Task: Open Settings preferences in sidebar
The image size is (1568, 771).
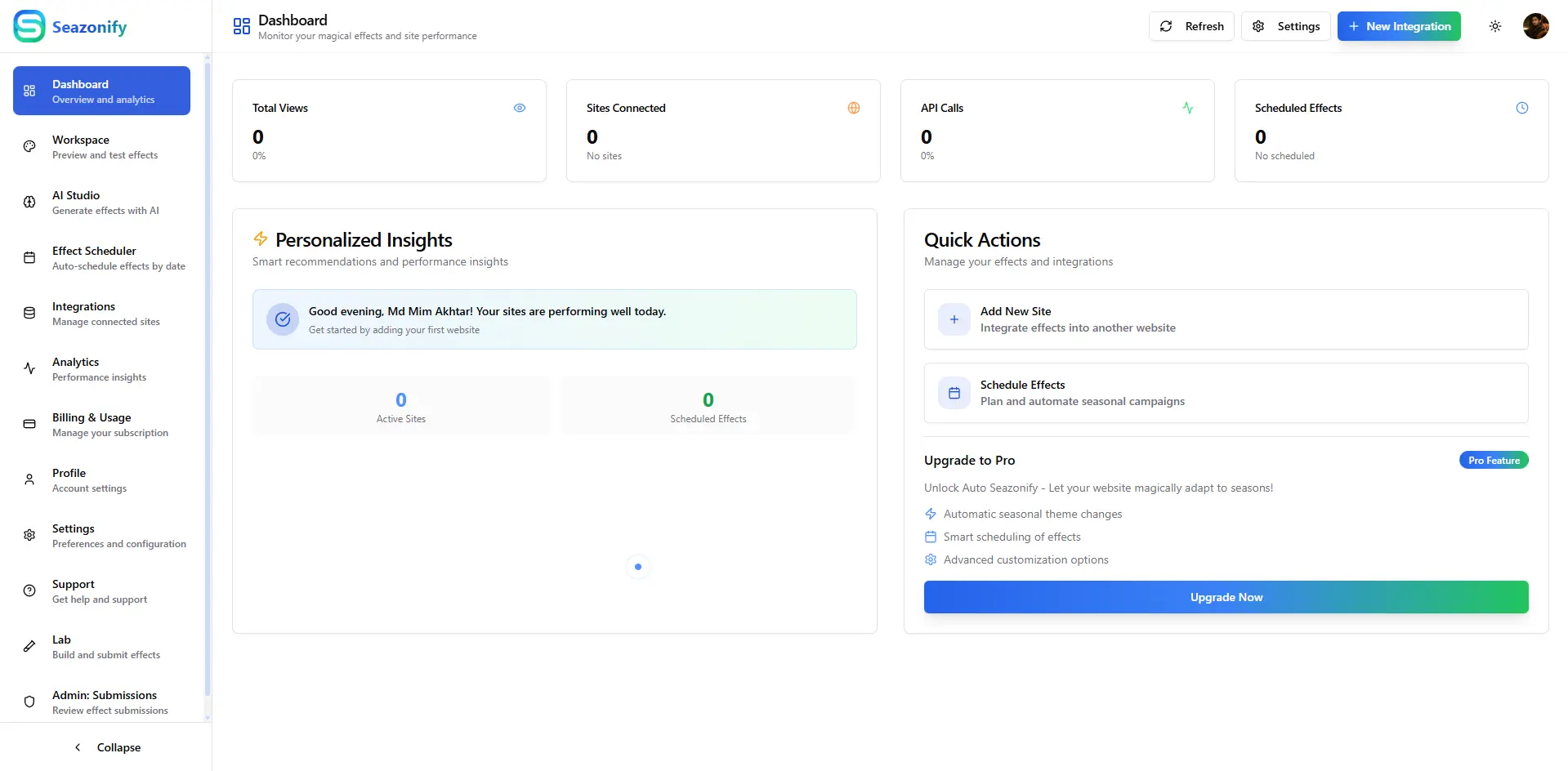Action: coord(102,535)
